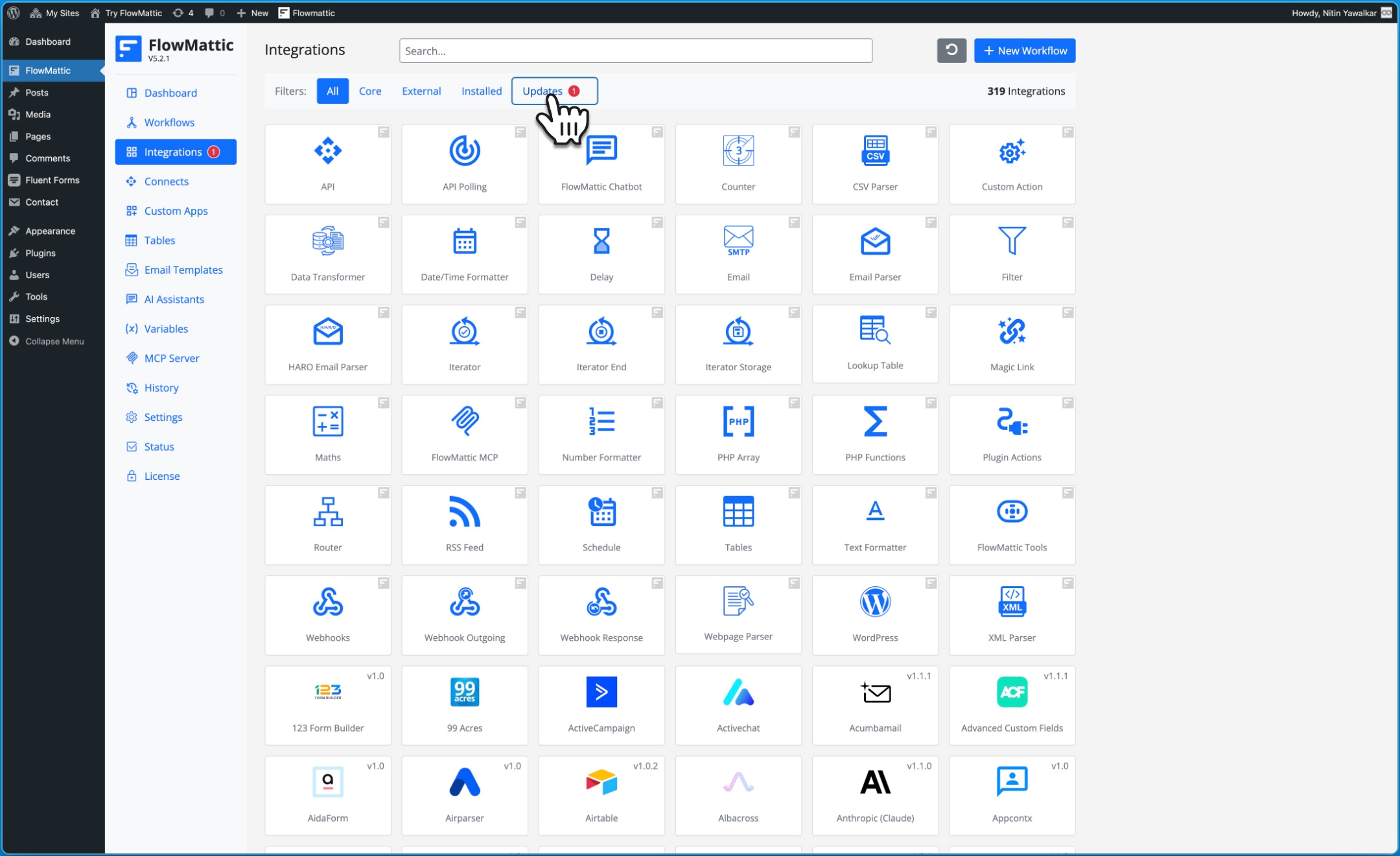Open the FlowMattic Tools integration
This screenshot has height=856, width=1400.
click(1012, 525)
